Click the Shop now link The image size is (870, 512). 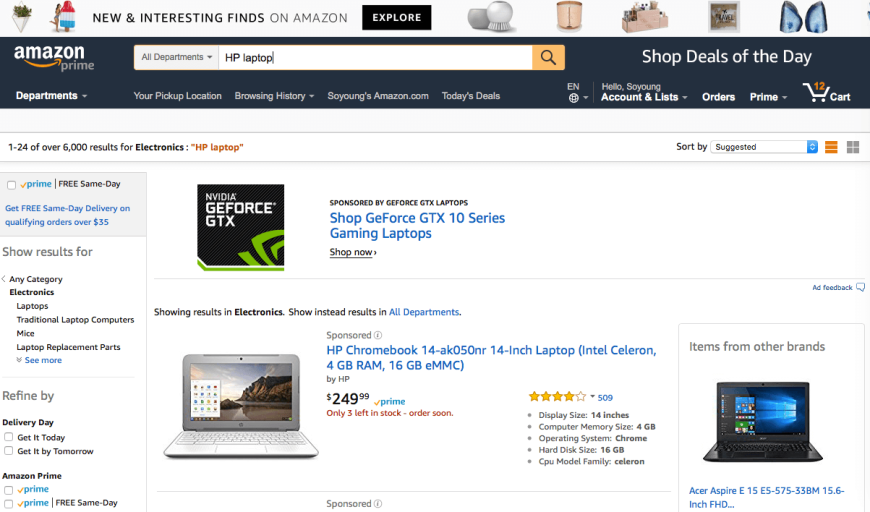[x=353, y=252]
